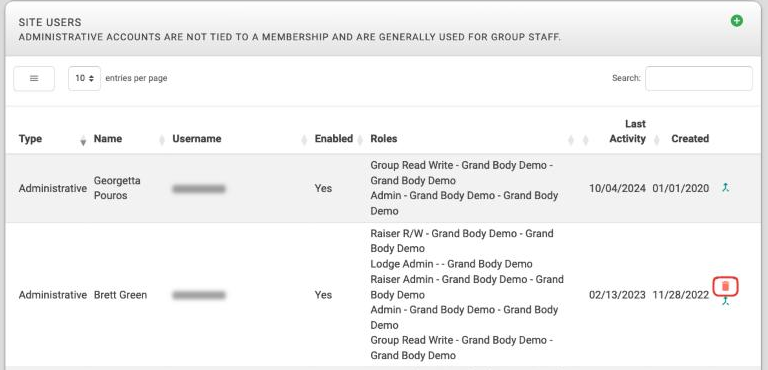Delete Brett Green with red trash icon
The width and height of the screenshot is (768, 370).
coord(725,286)
